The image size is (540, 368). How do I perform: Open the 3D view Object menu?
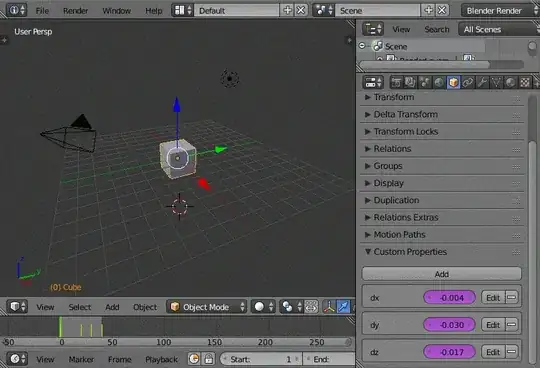point(145,307)
